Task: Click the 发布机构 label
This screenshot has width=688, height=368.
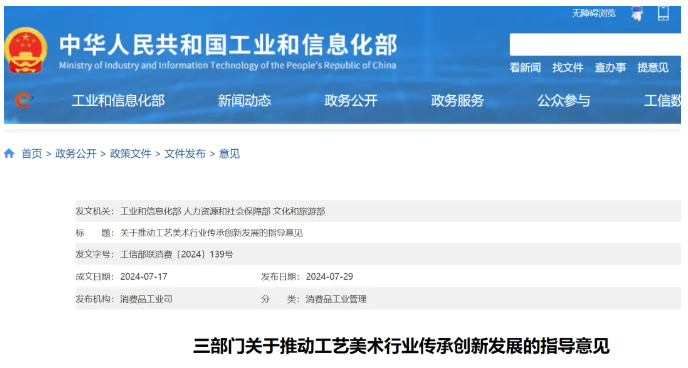Action: [94, 299]
